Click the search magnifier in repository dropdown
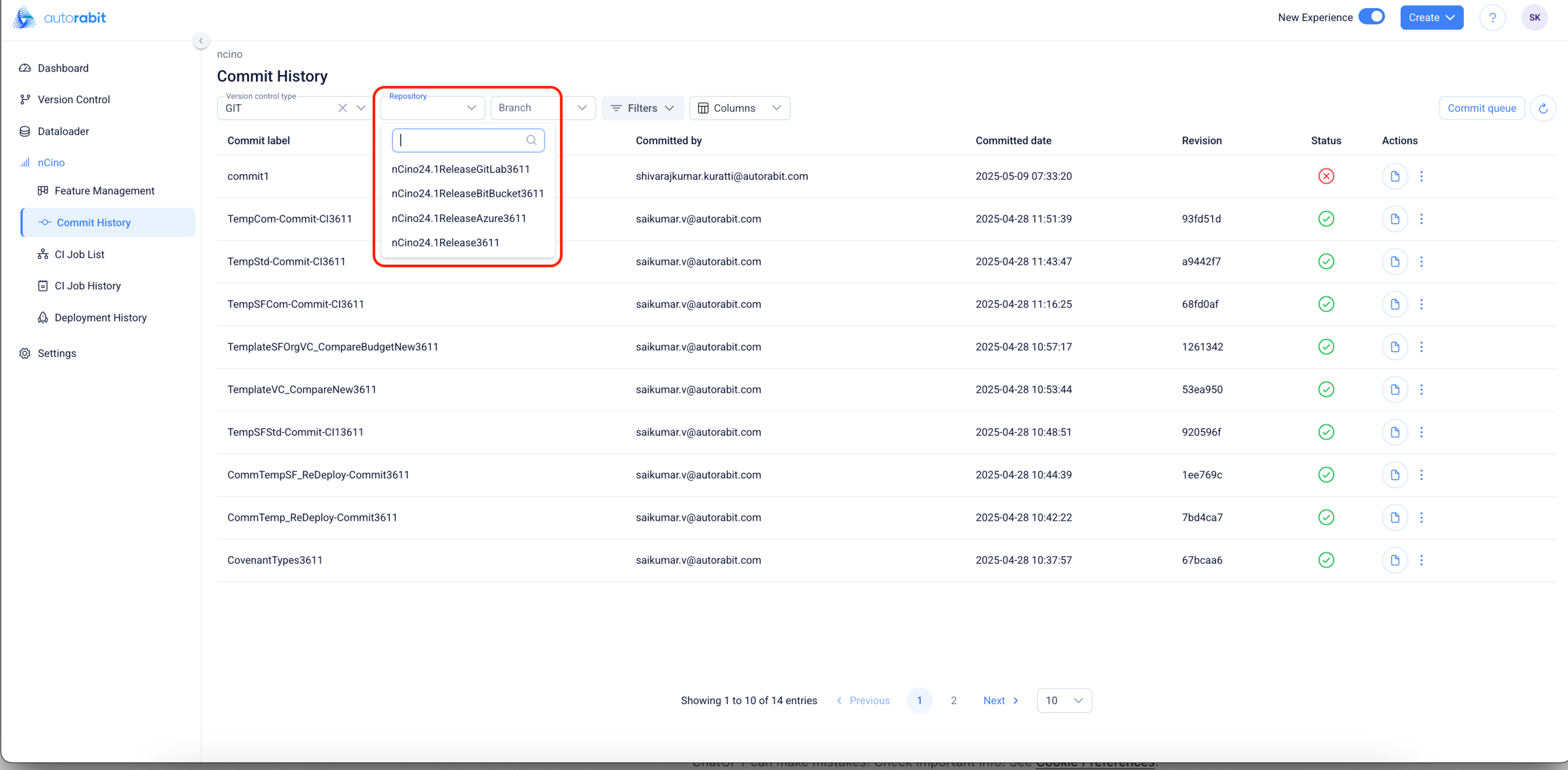This screenshot has width=1568, height=770. point(532,140)
